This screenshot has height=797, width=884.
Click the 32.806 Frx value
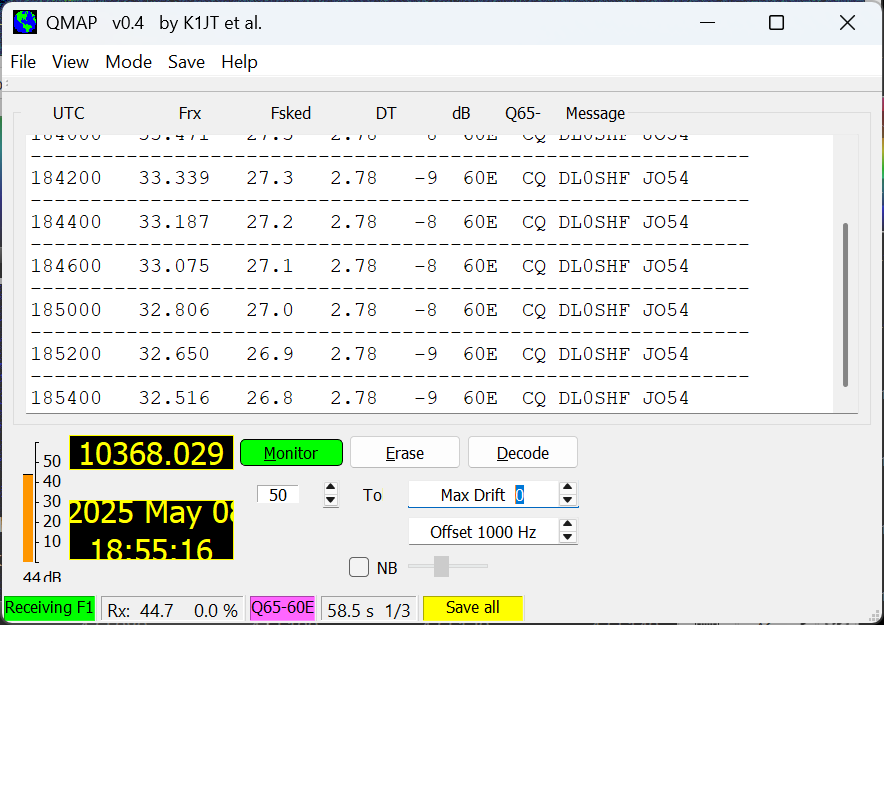(174, 310)
